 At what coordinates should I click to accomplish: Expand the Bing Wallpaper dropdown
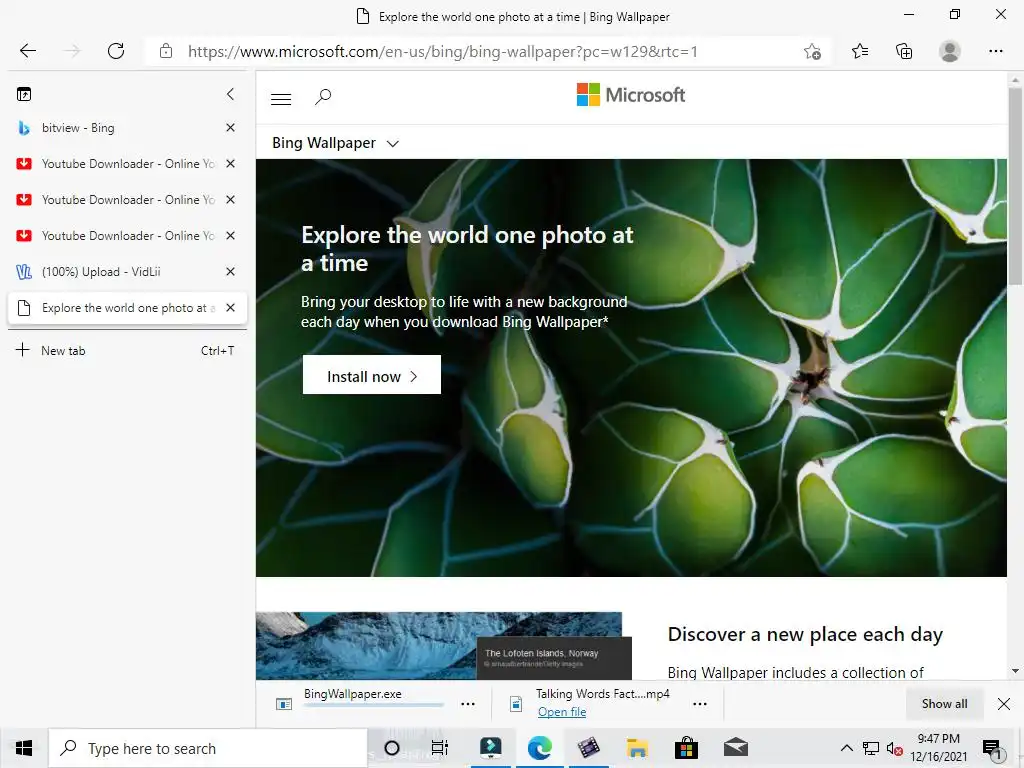click(335, 143)
